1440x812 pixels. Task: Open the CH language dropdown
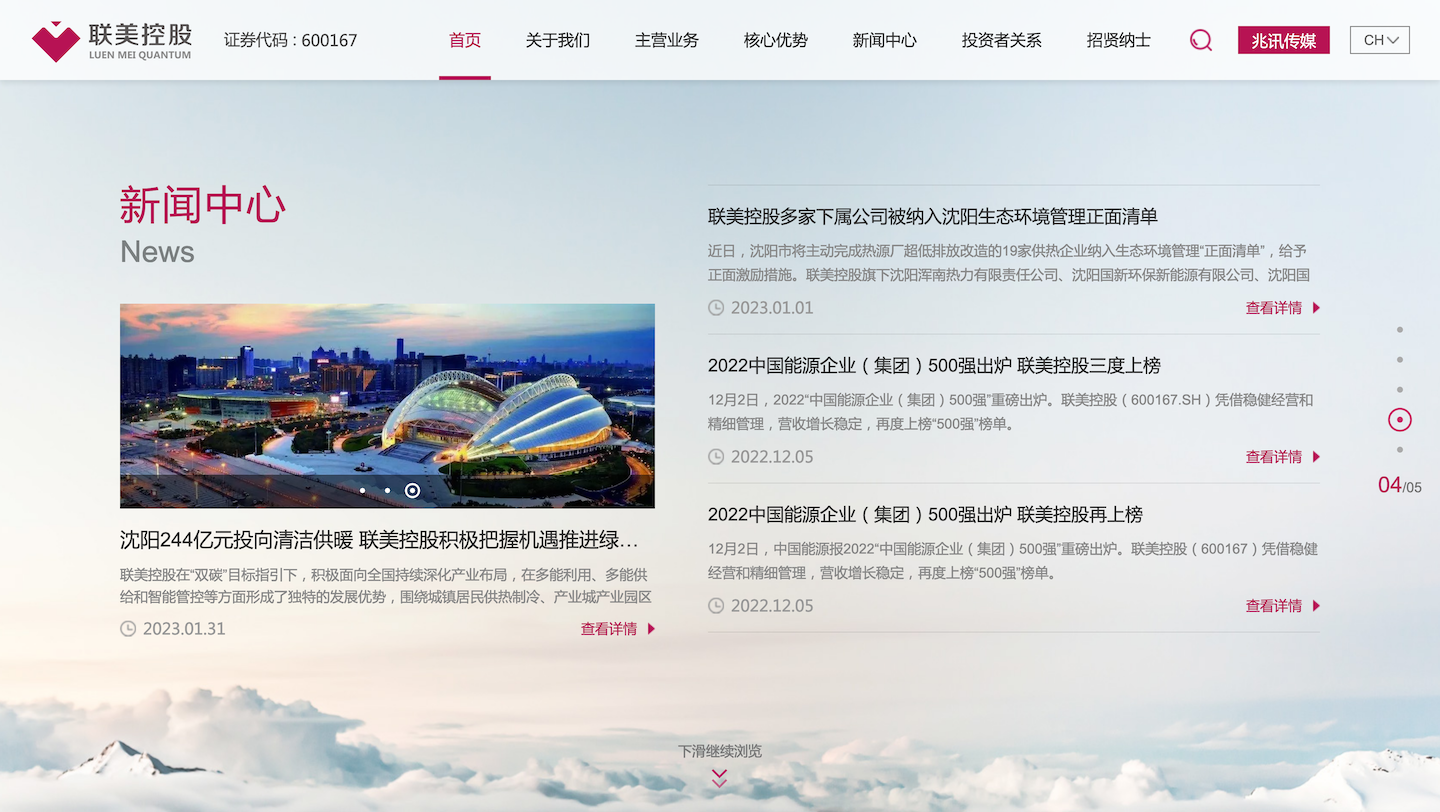(1379, 40)
